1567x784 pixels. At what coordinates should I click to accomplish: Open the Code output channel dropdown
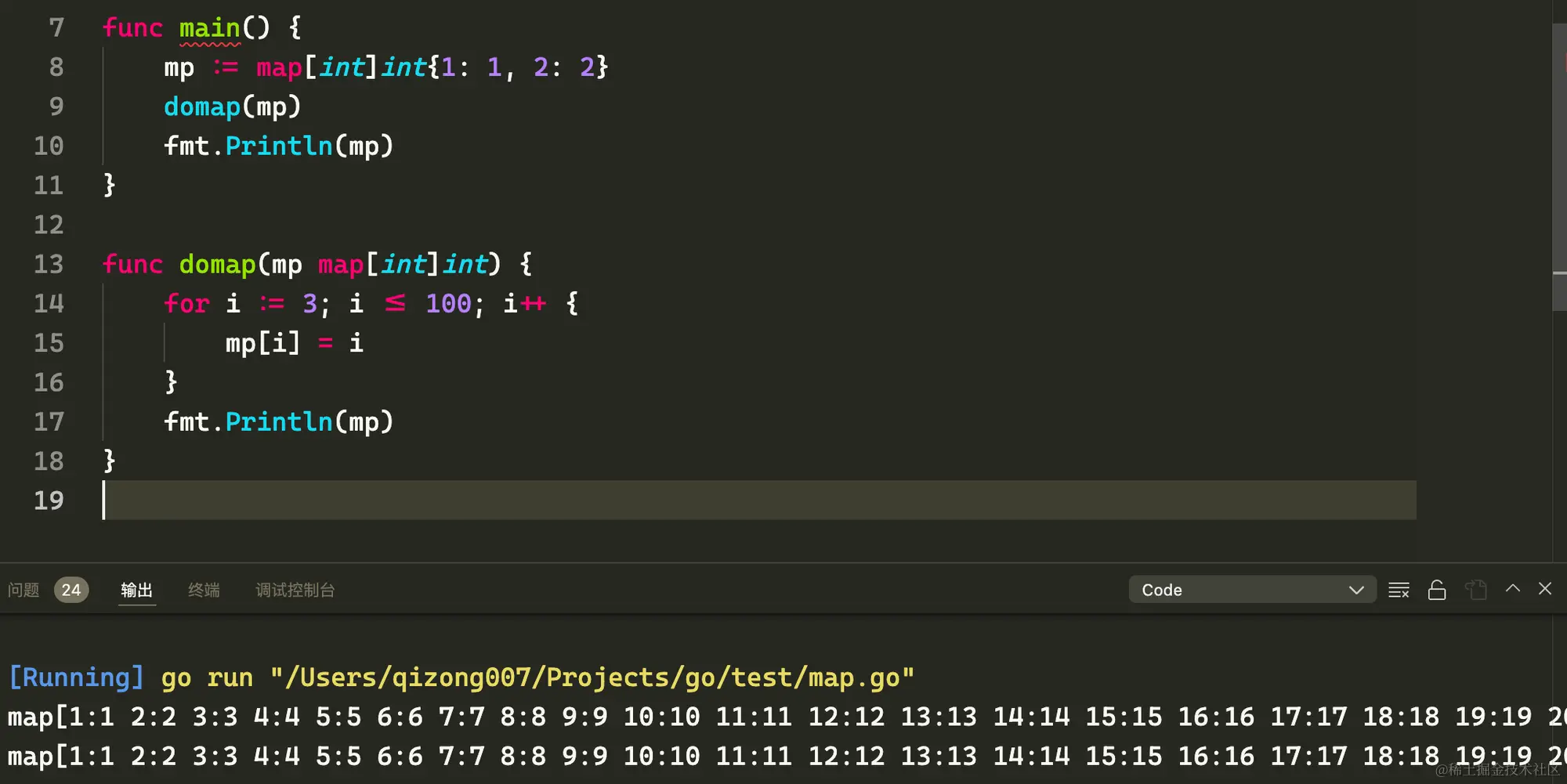[1252, 590]
